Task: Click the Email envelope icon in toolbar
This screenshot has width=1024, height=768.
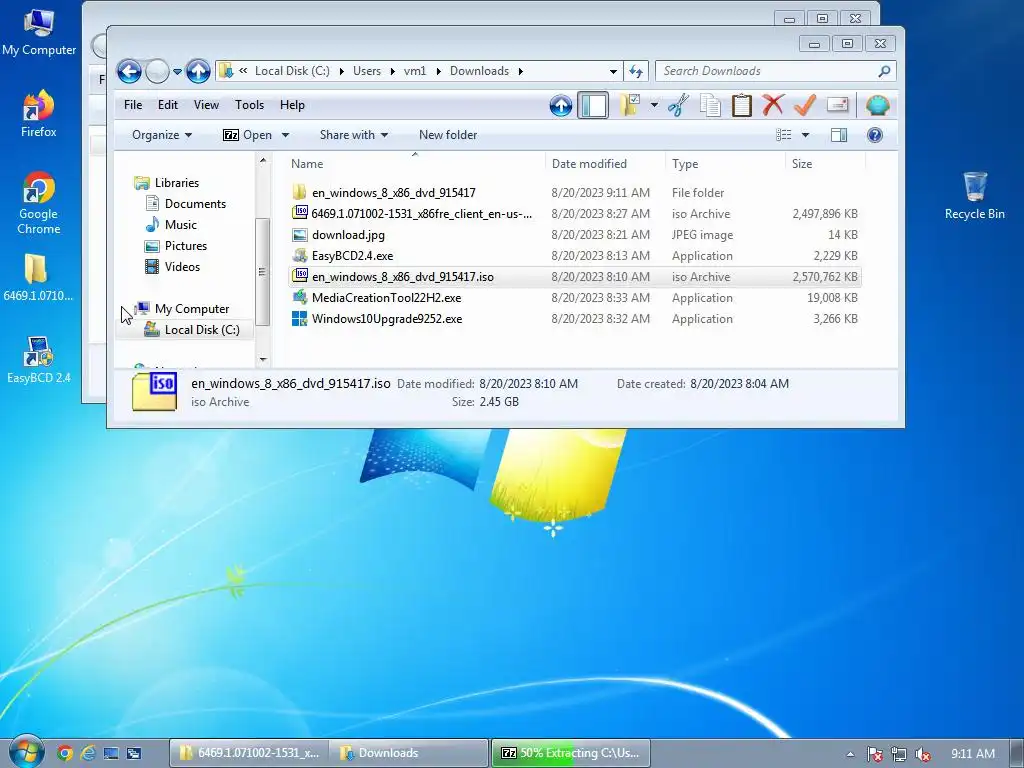Action: (837, 105)
